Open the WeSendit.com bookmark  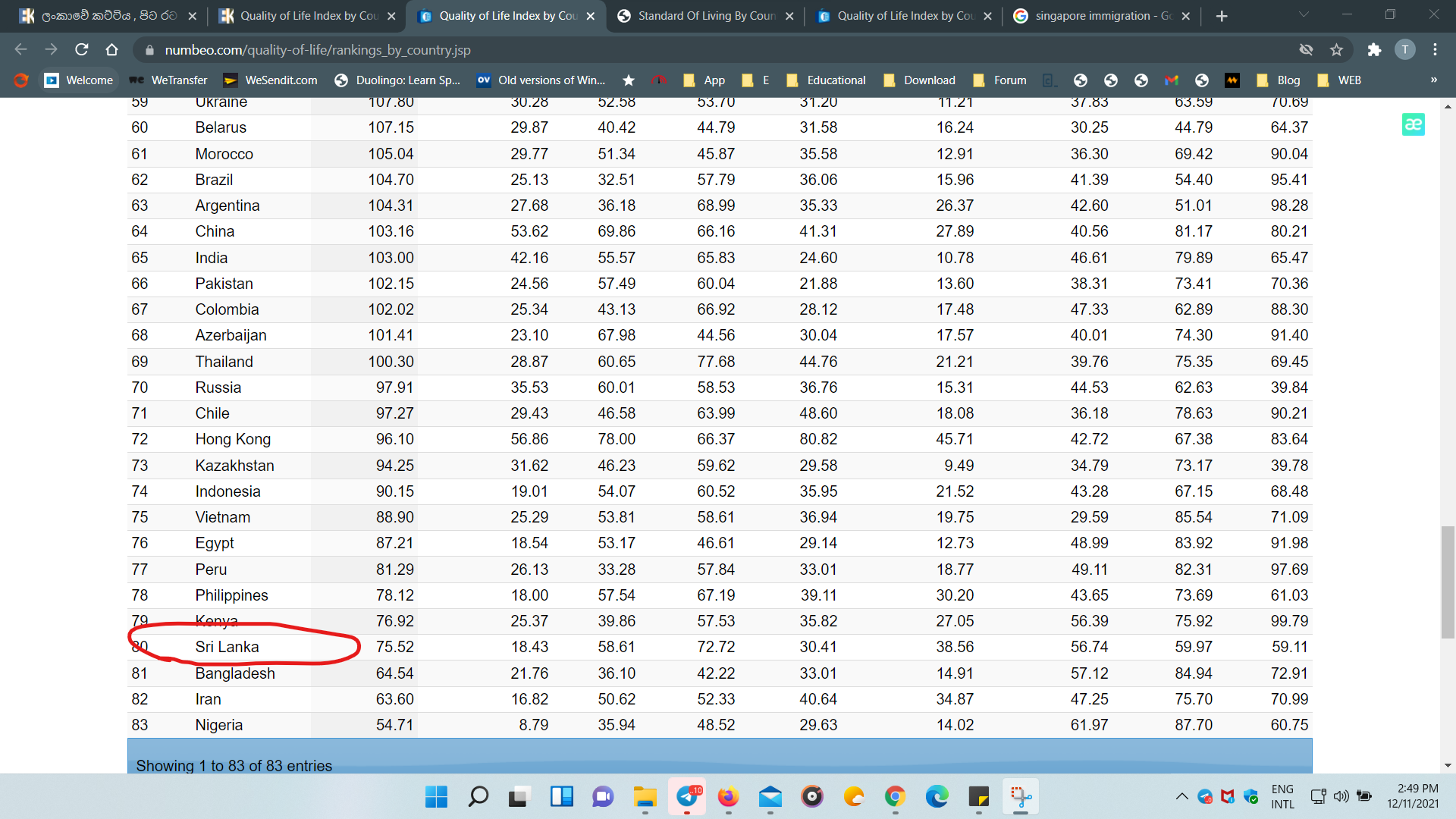click(271, 80)
